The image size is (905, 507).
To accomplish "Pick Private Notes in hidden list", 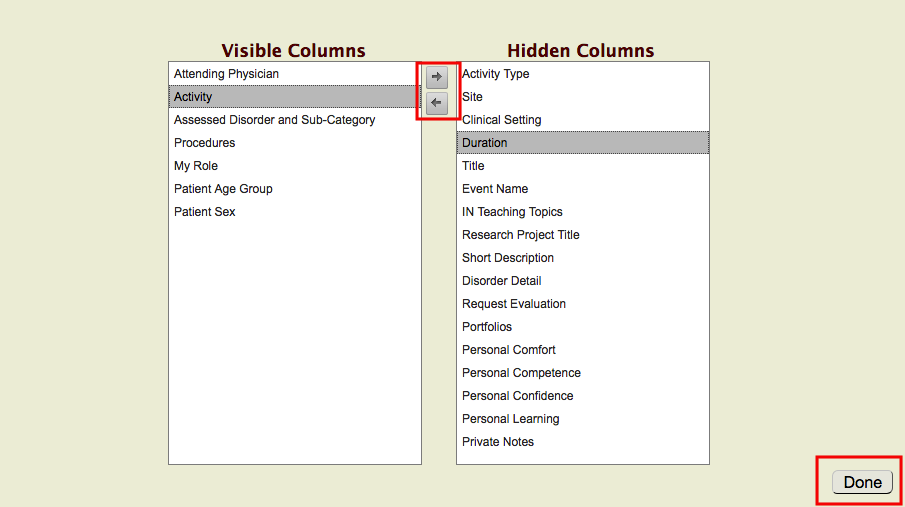I will click(x=583, y=442).
